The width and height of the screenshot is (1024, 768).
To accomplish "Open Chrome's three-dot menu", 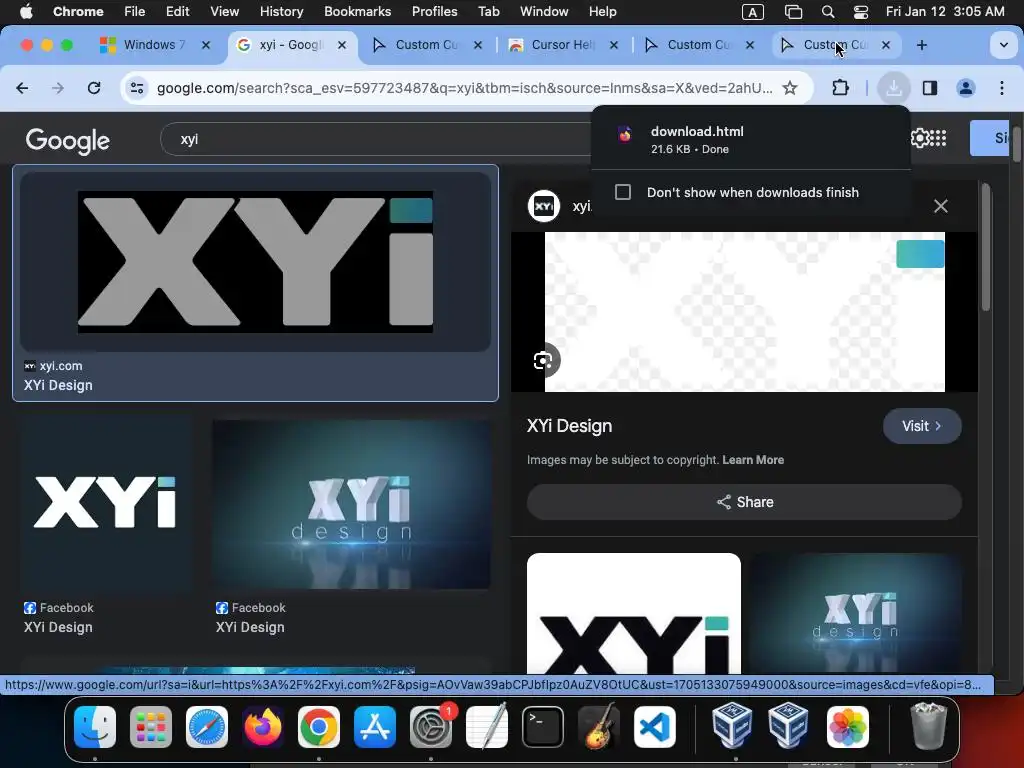I will (1002, 88).
